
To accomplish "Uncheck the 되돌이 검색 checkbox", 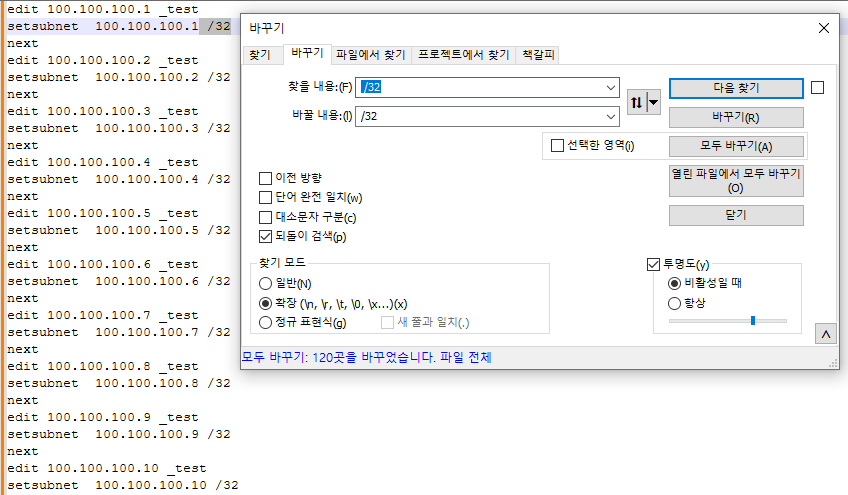I will click(x=266, y=236).
